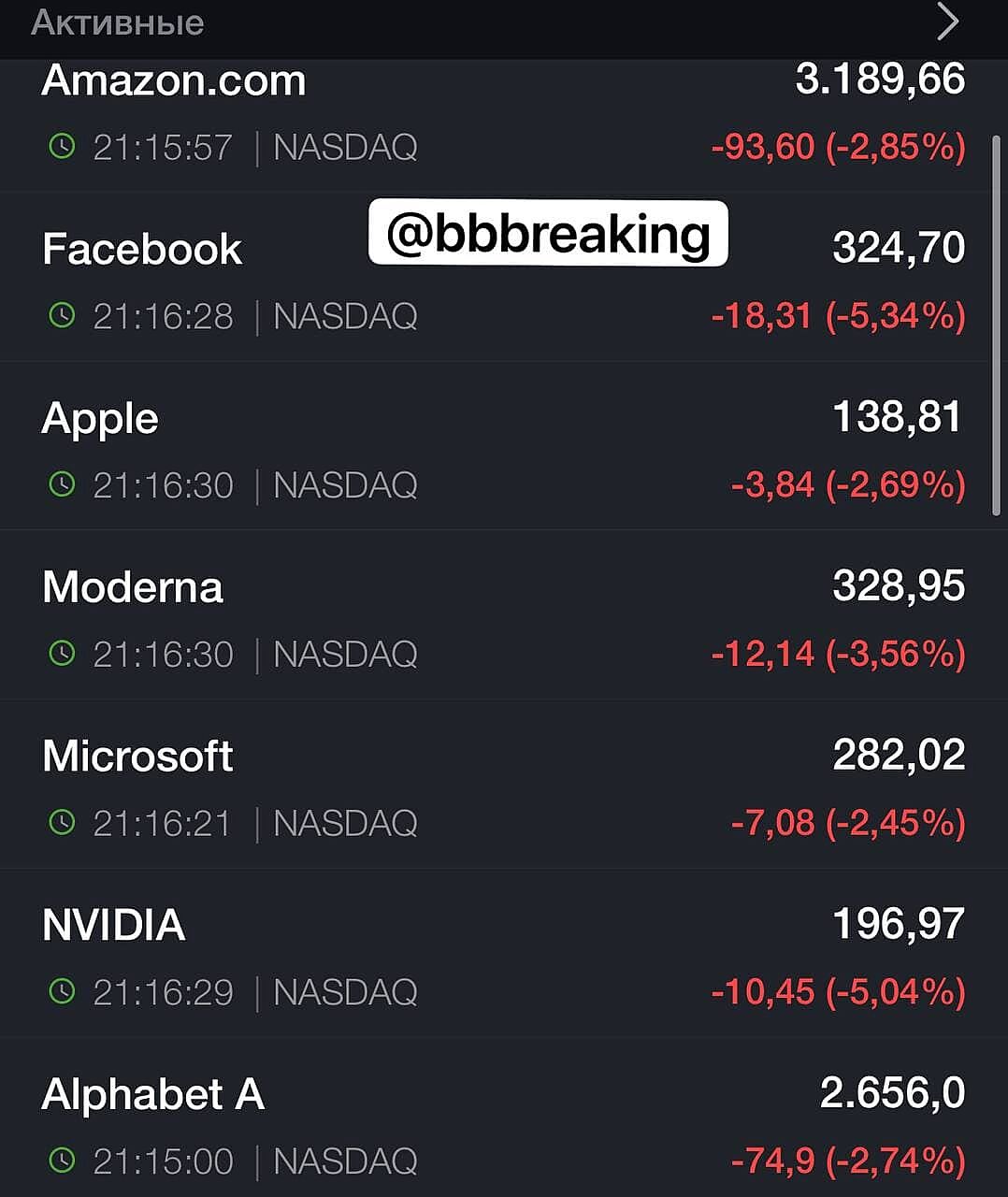
Task: Select the Moderna stock row
Action: pyautogui.click(x=133, y=587)
